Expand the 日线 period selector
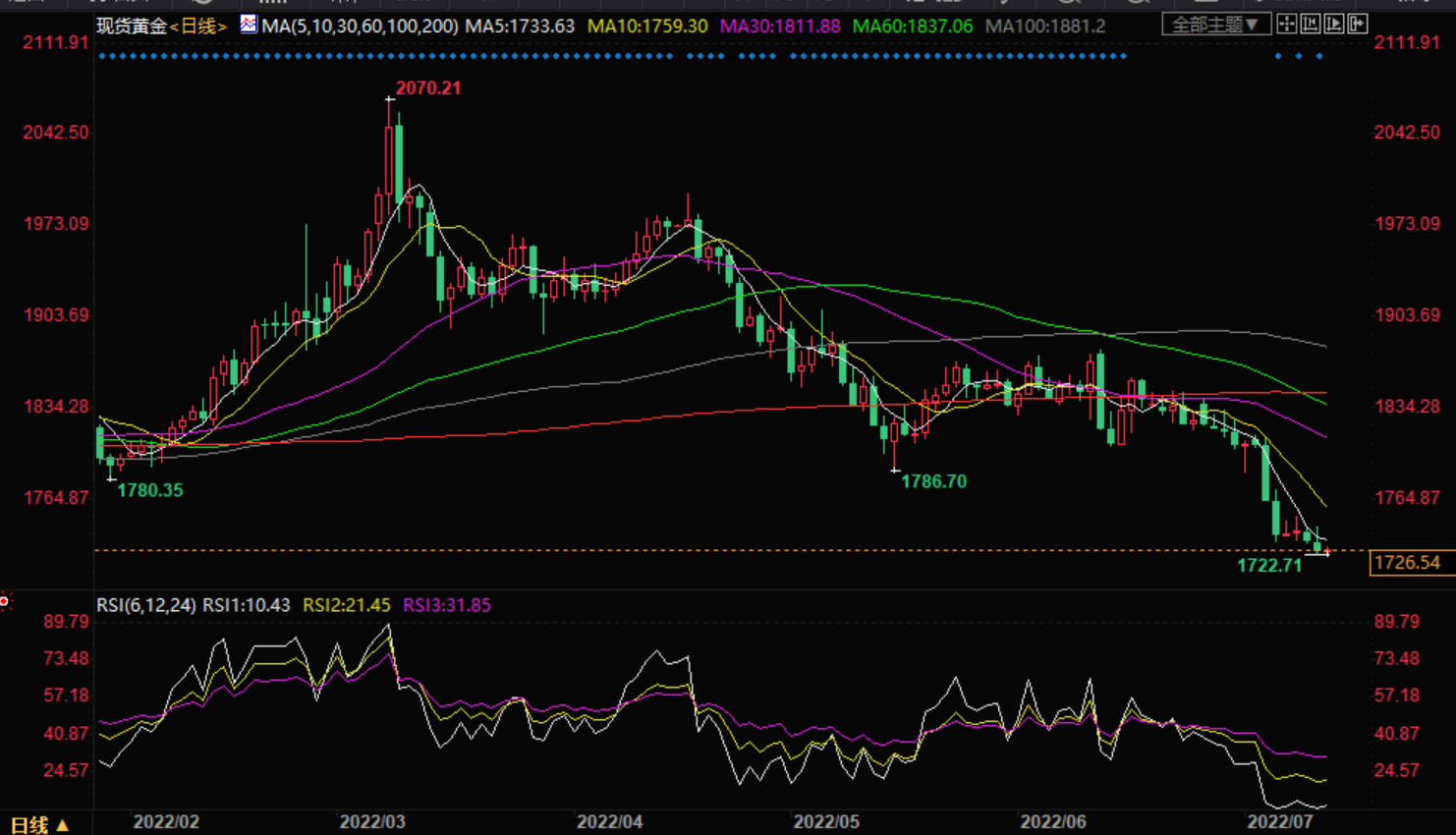 [x=40, y=824]
